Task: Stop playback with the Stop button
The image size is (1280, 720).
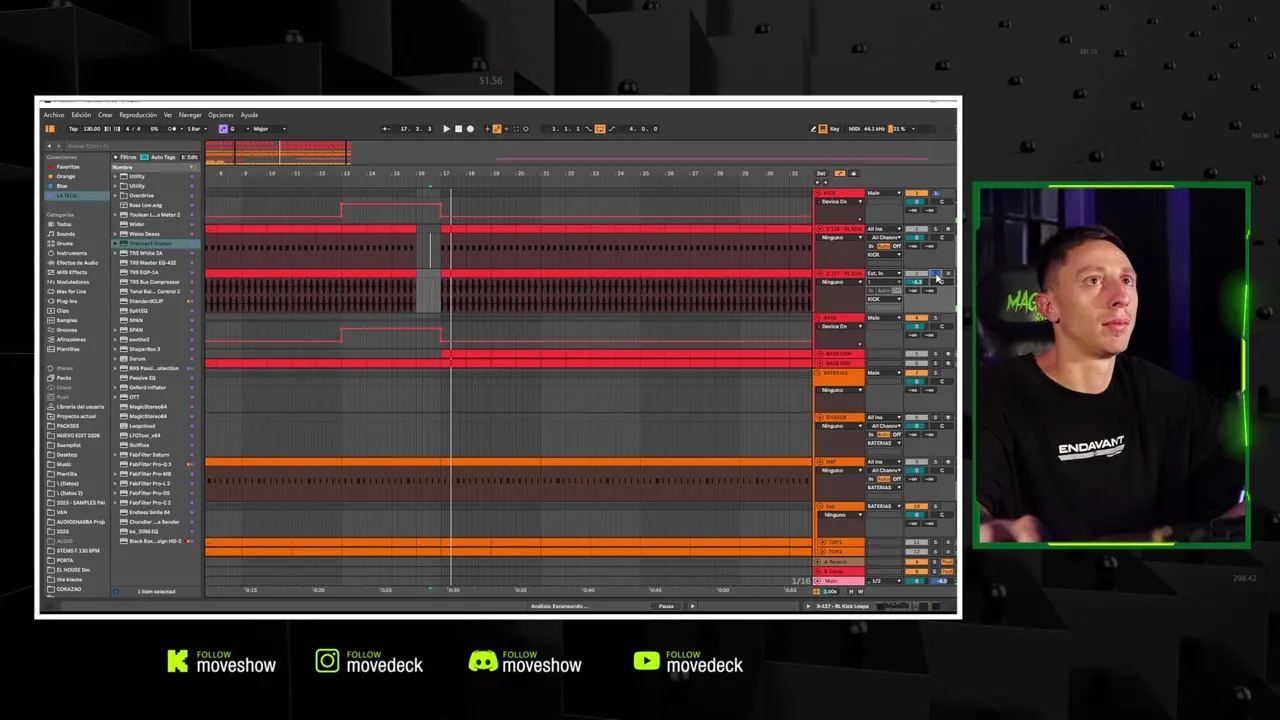Action: click(458, 129)
